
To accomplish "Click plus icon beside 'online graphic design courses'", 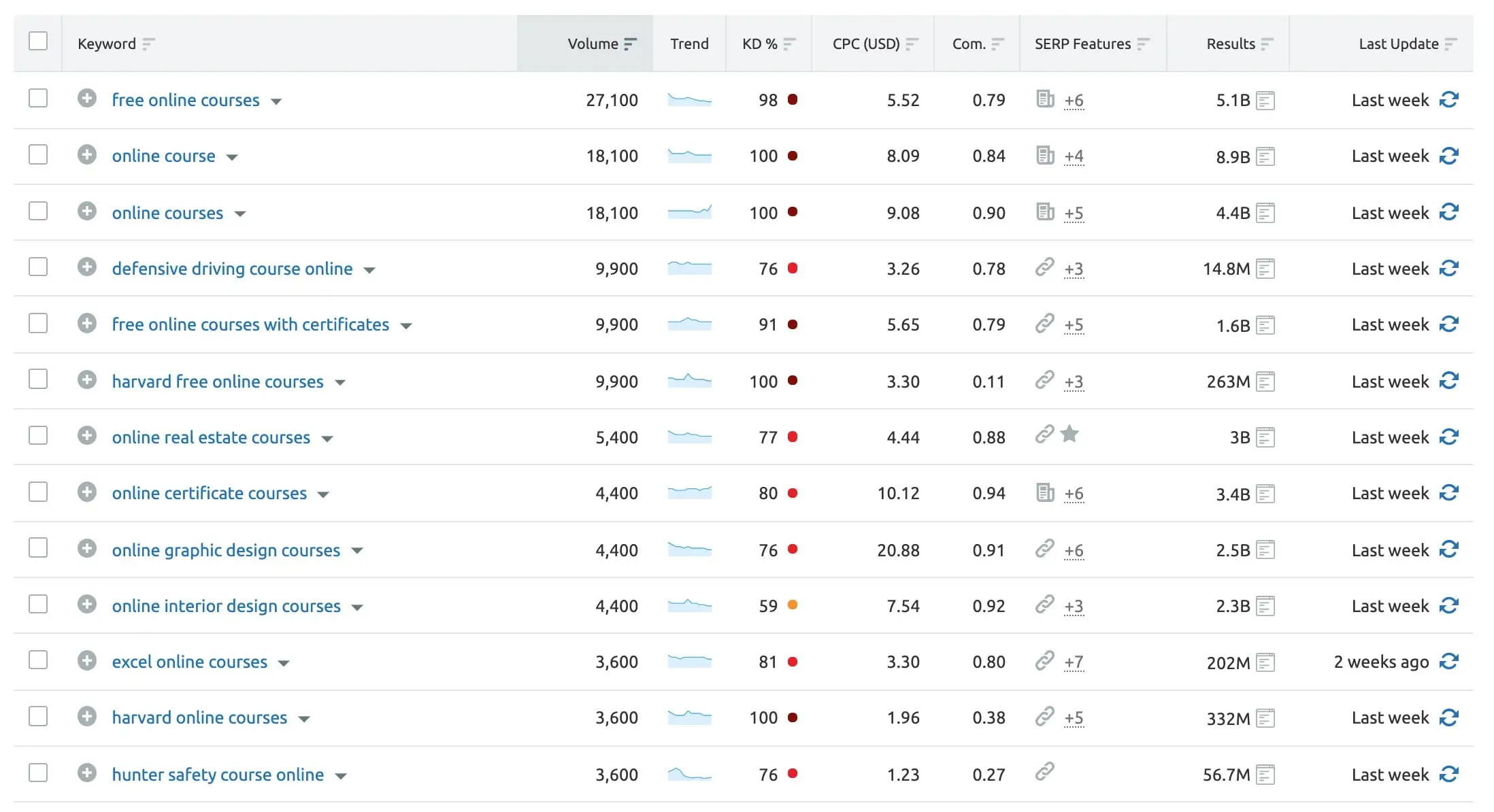I will point(86,548).
